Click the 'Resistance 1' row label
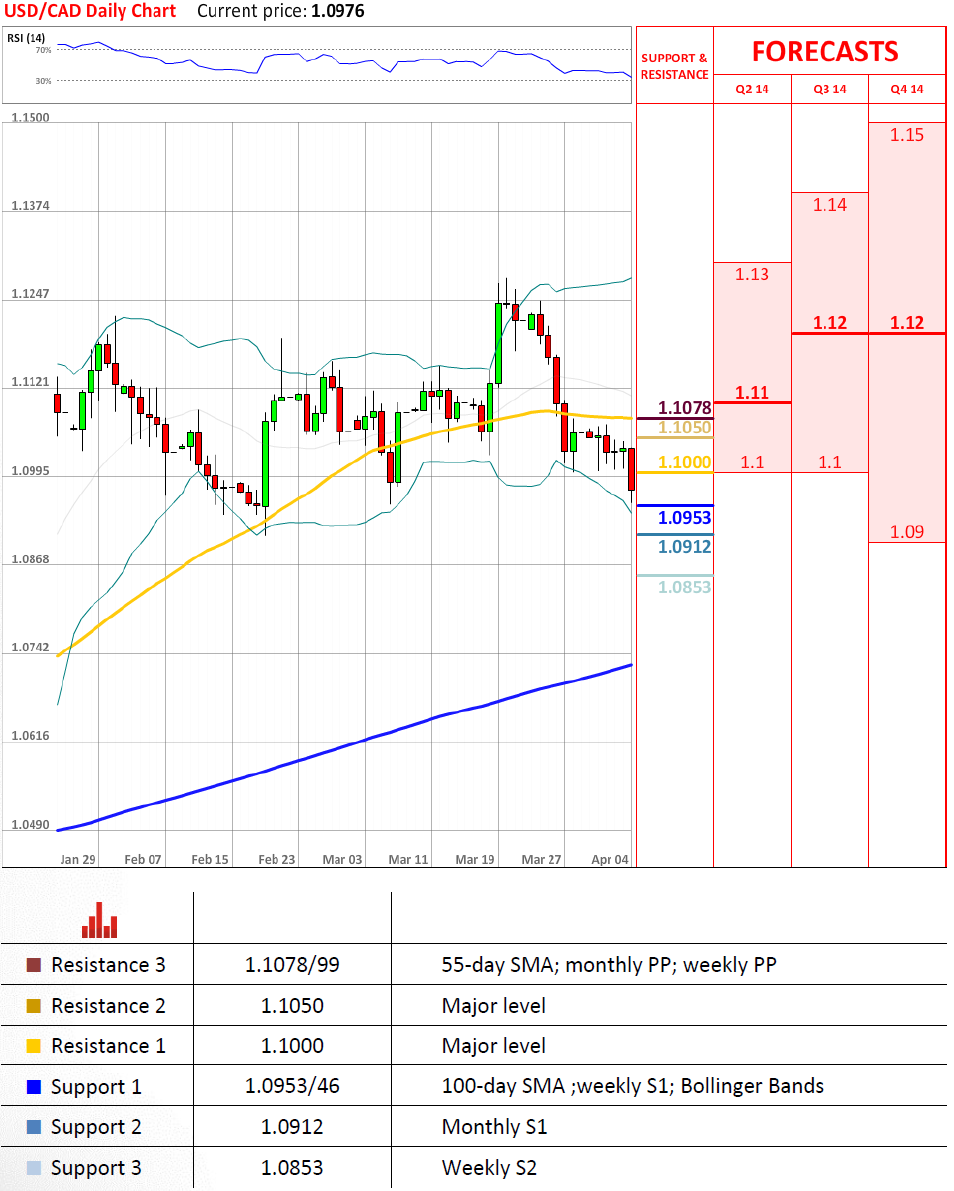Image resolution: width=954 pixels, height=1191 pixels. coord(108,1046)
